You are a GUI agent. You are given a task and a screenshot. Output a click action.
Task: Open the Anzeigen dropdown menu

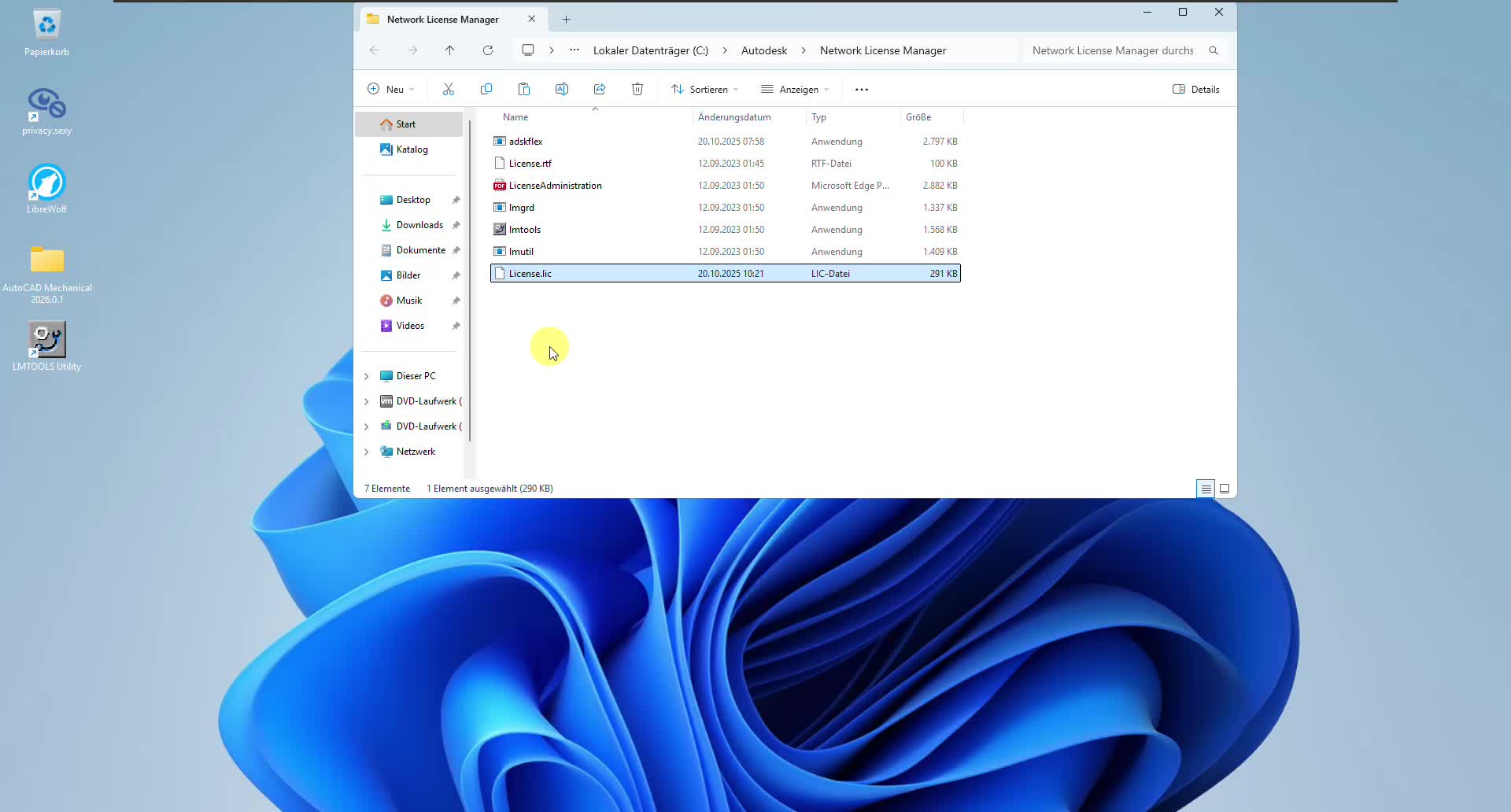(x=795, y=90)
